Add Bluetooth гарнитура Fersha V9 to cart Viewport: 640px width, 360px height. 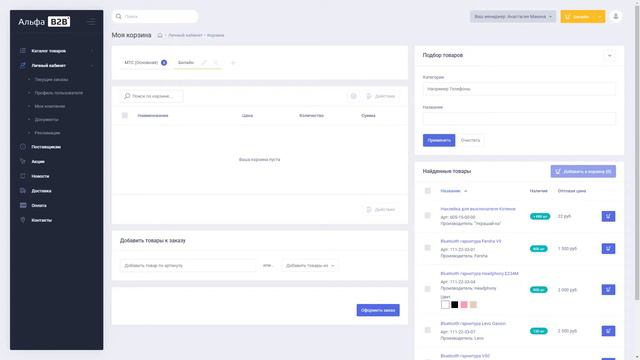(x=608, y=248)
